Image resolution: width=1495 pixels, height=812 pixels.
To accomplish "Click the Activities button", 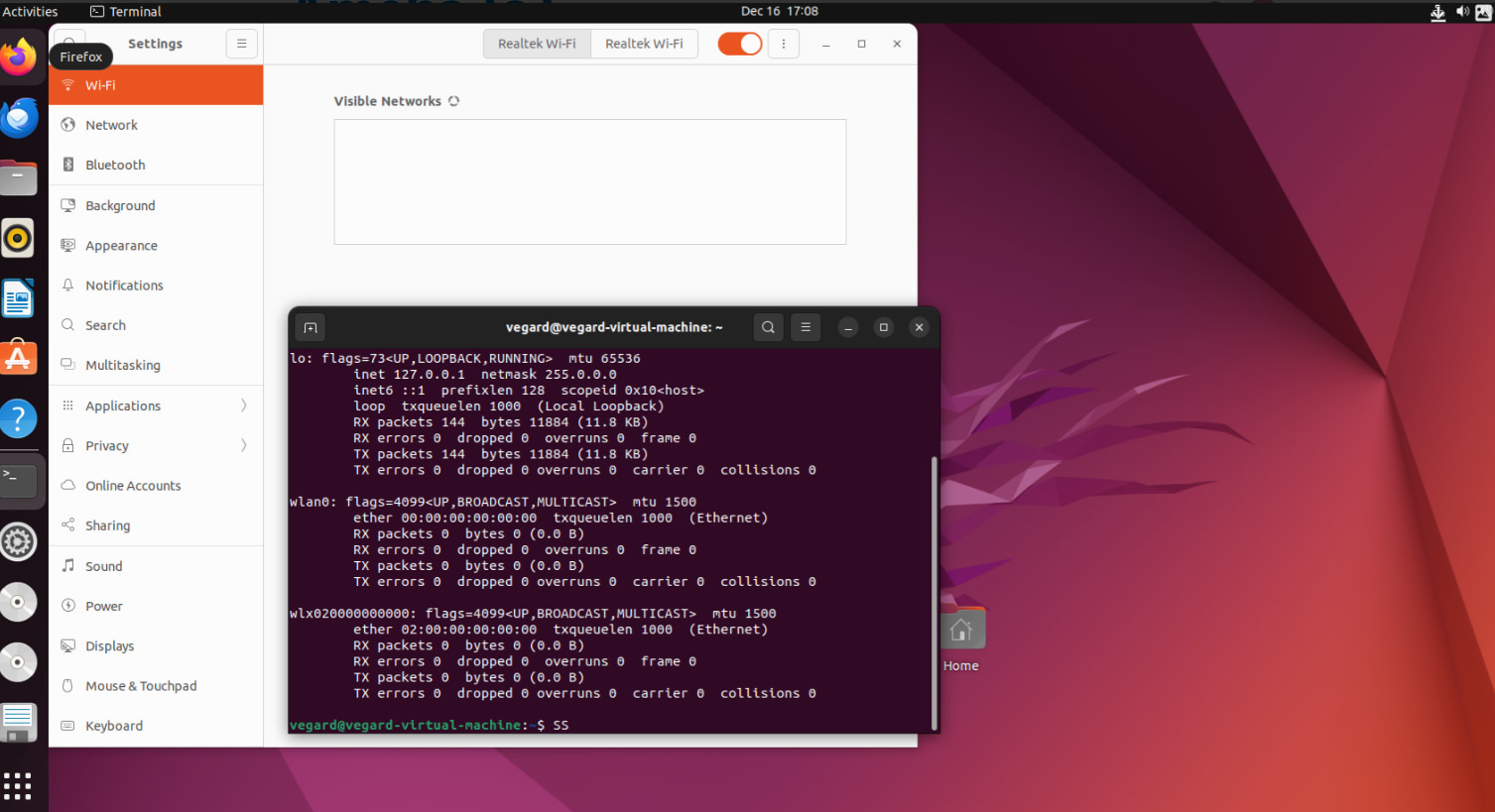I will click(x=31, y=12).
